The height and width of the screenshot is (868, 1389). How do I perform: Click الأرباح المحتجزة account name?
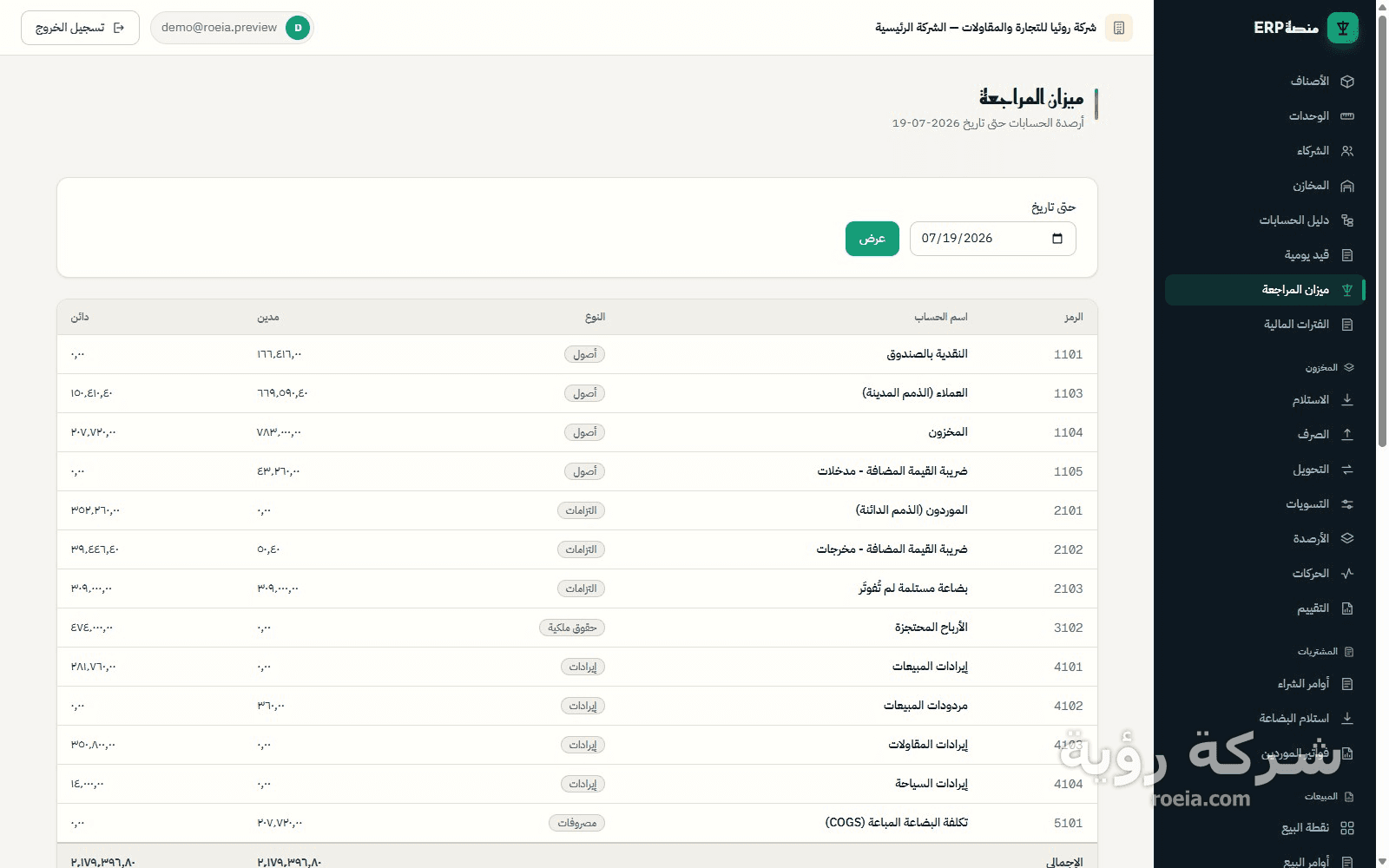[931, 628]
